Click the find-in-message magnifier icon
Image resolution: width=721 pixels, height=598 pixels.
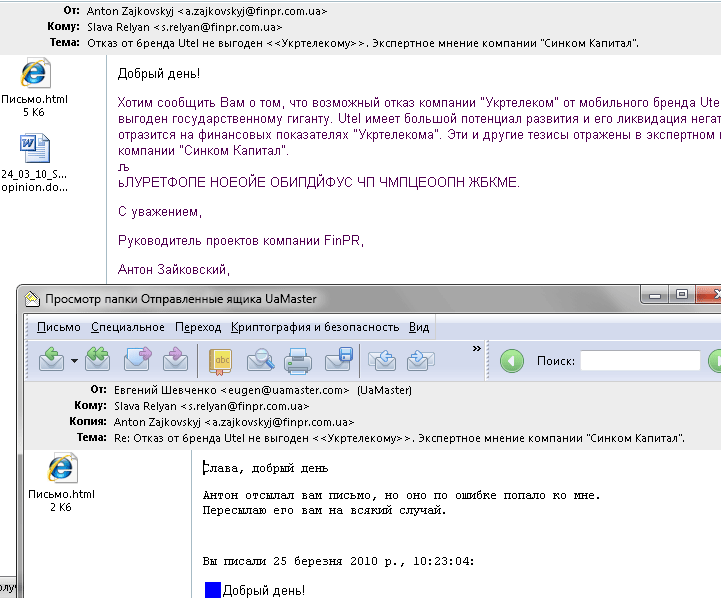261,360
